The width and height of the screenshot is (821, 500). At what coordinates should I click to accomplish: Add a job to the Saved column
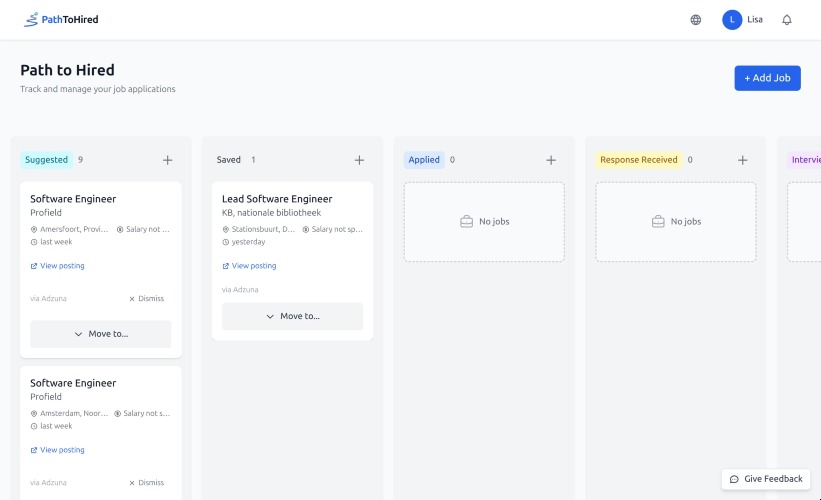tap(359, 160)
